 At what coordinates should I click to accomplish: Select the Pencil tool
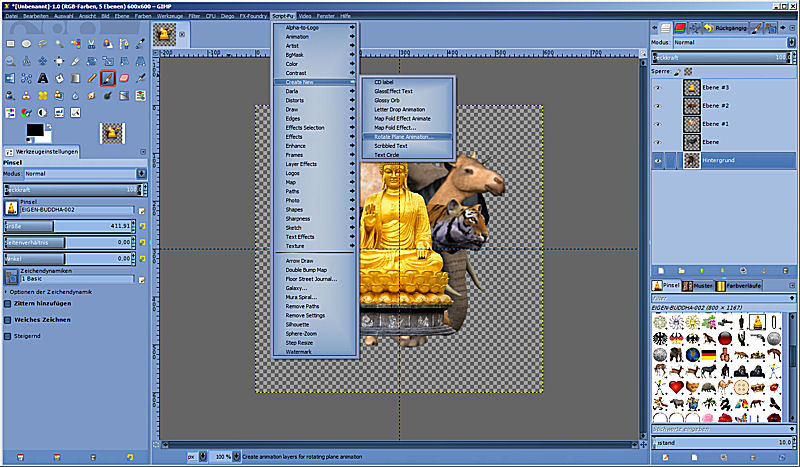coord(92,78)
